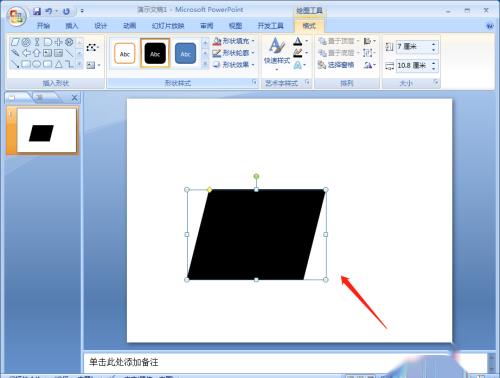Click the help icon at ribbon's right

point(490,25)
